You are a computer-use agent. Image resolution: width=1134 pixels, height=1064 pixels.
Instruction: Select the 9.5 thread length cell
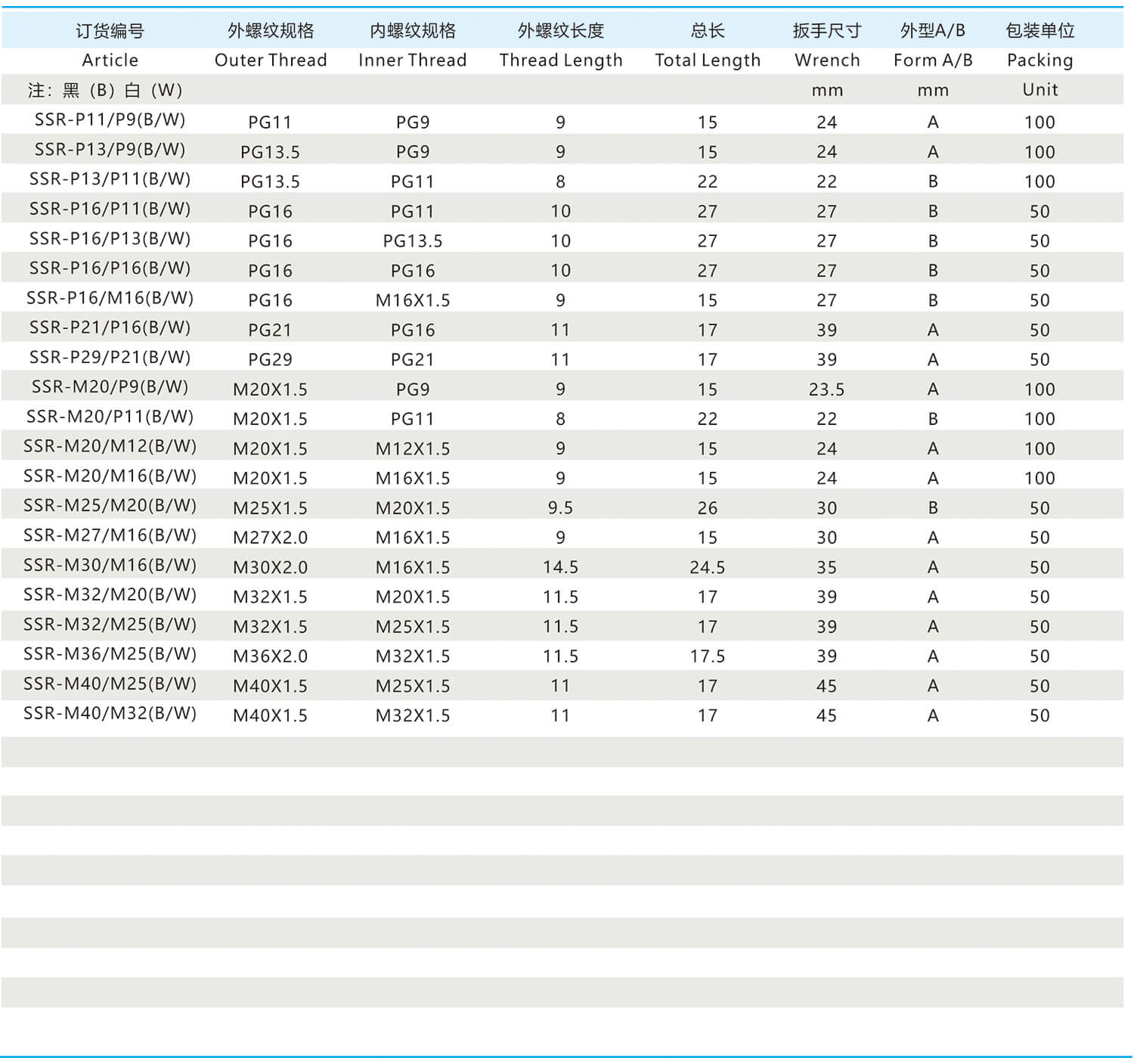click(x=560, y=508)
